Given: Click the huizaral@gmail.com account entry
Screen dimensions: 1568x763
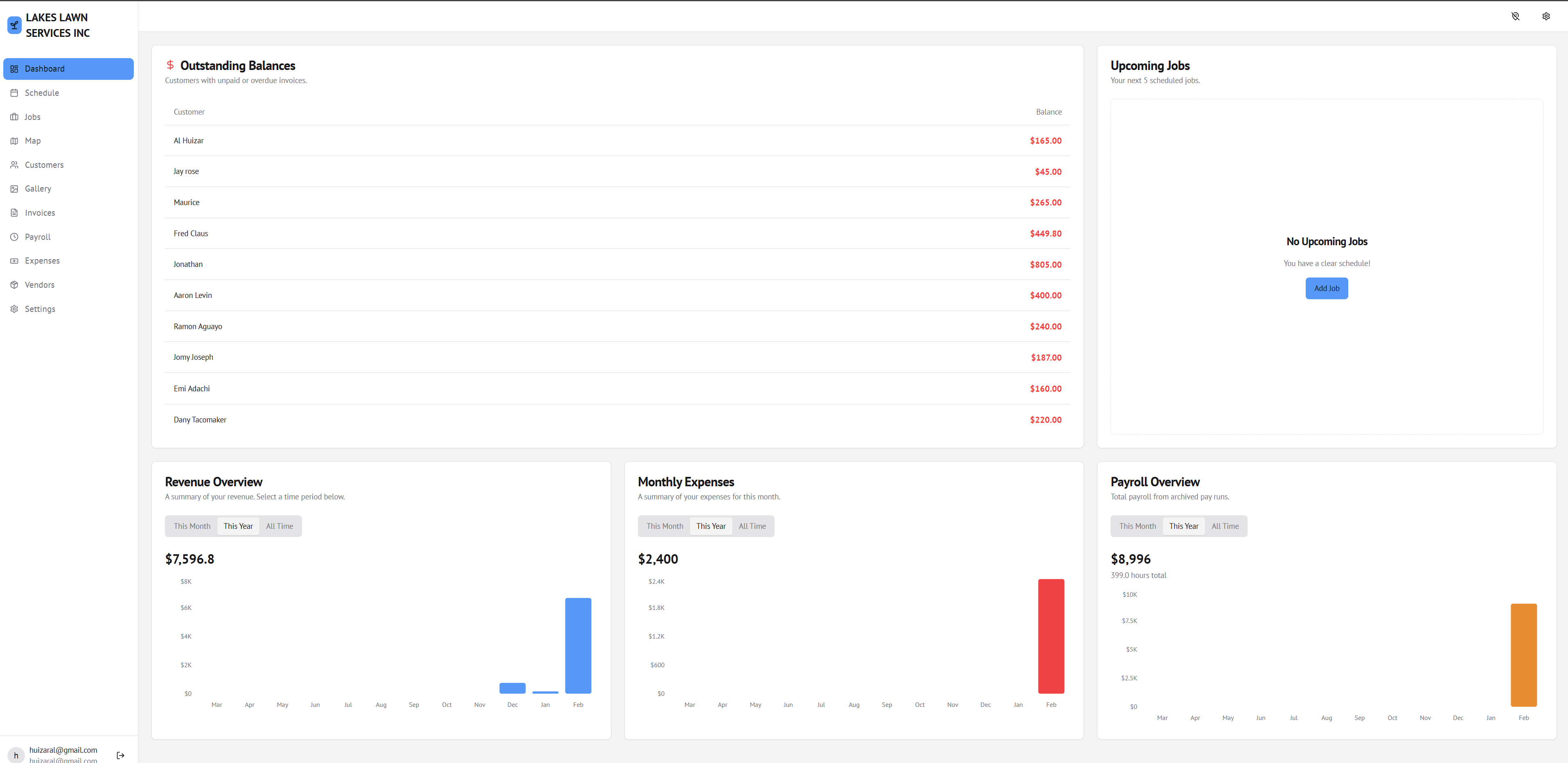Looking at the screenshot, I should 63,749.
